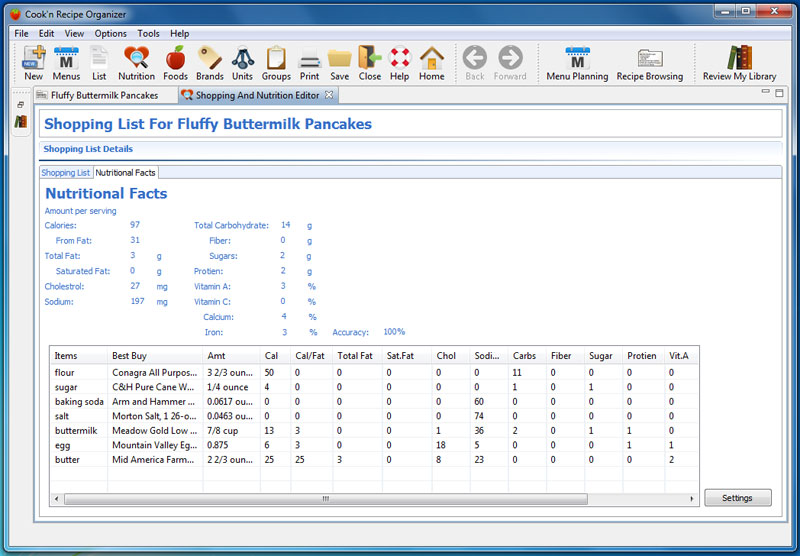Open the Help menu
This screenshot has height=556, width=800.
[180, 34]
